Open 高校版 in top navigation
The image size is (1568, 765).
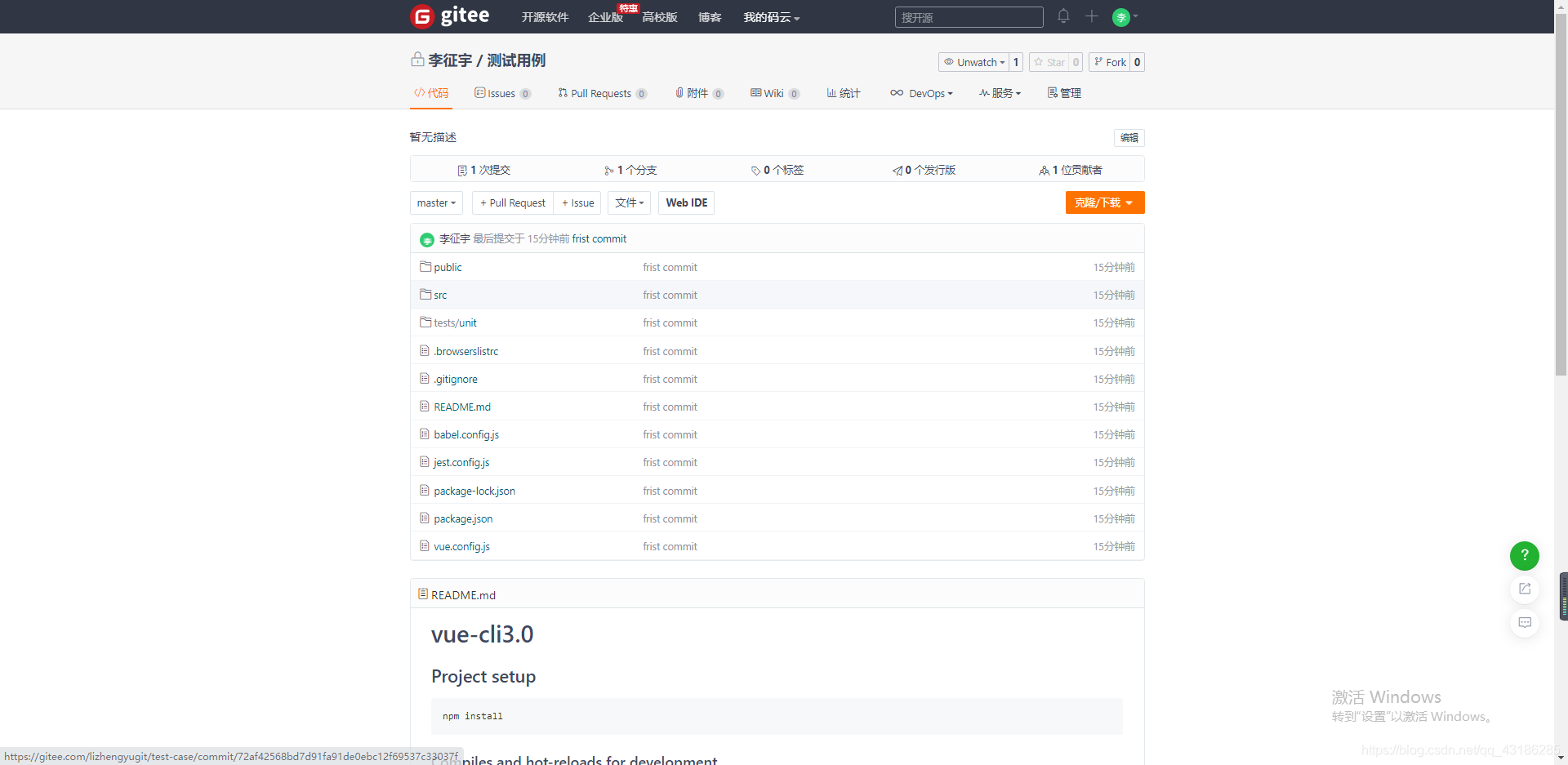click(x=659, y=17)
